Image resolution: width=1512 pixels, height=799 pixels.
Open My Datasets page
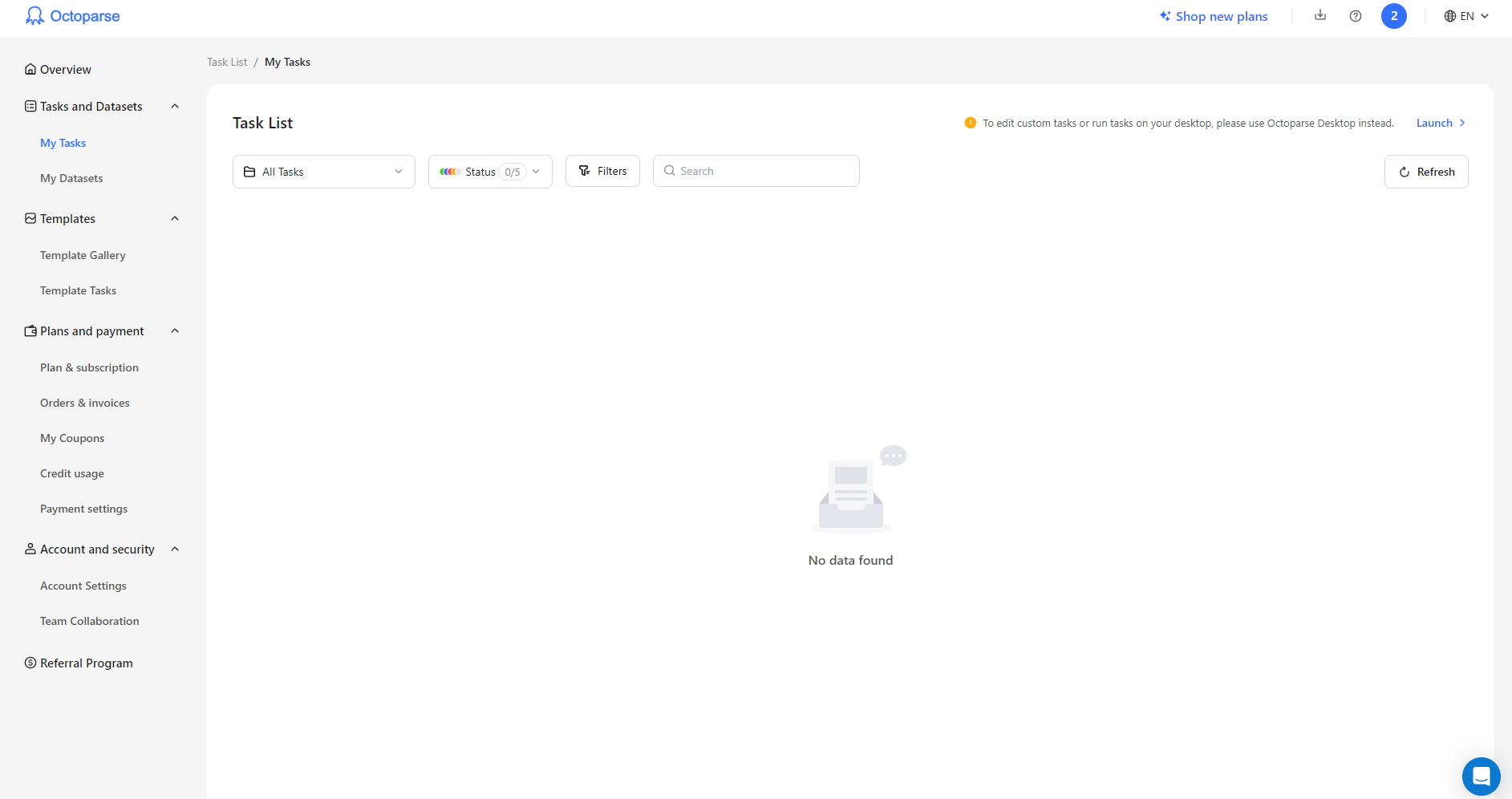pos(71,178)
